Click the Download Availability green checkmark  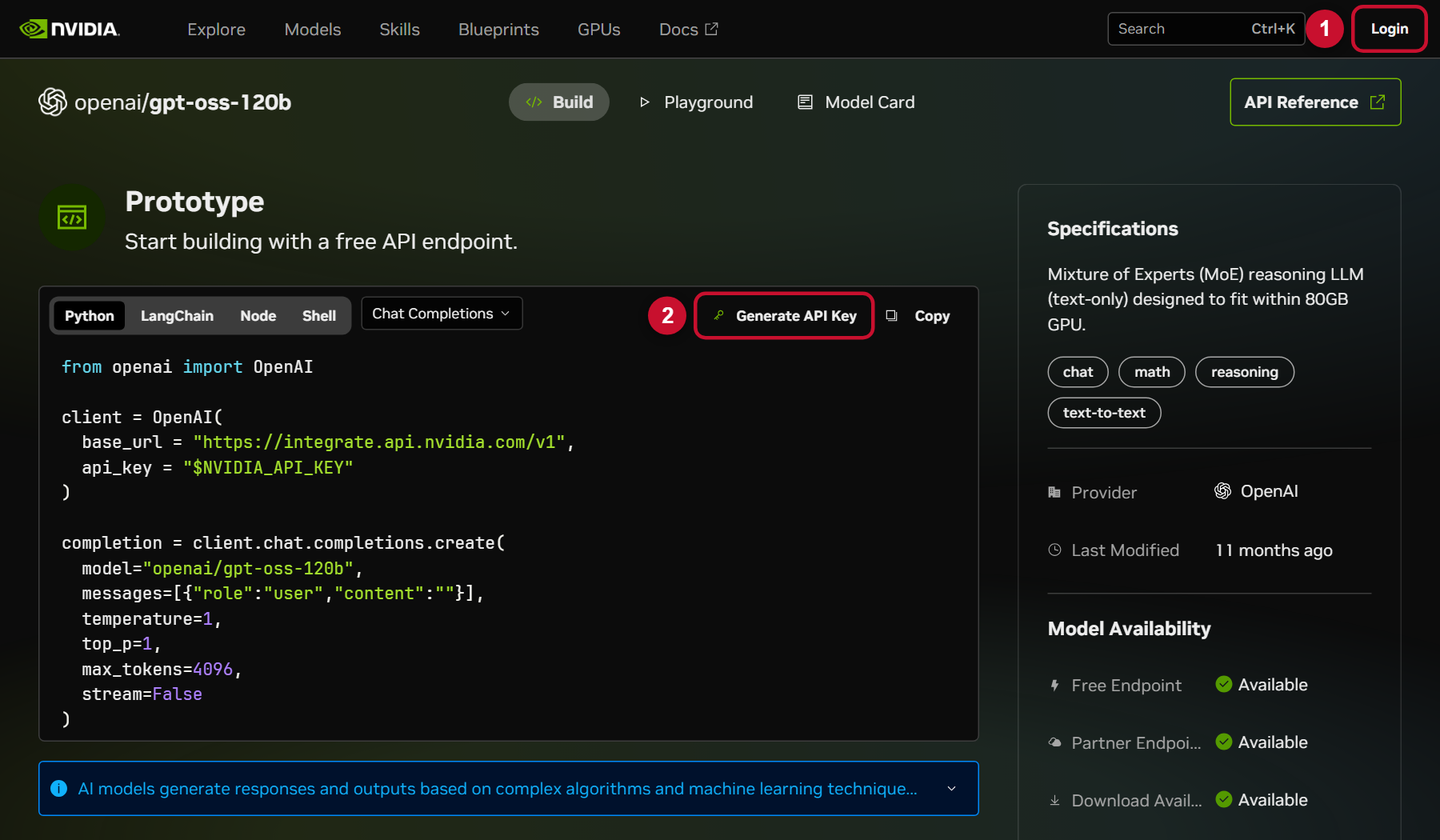pos(1223,799)
